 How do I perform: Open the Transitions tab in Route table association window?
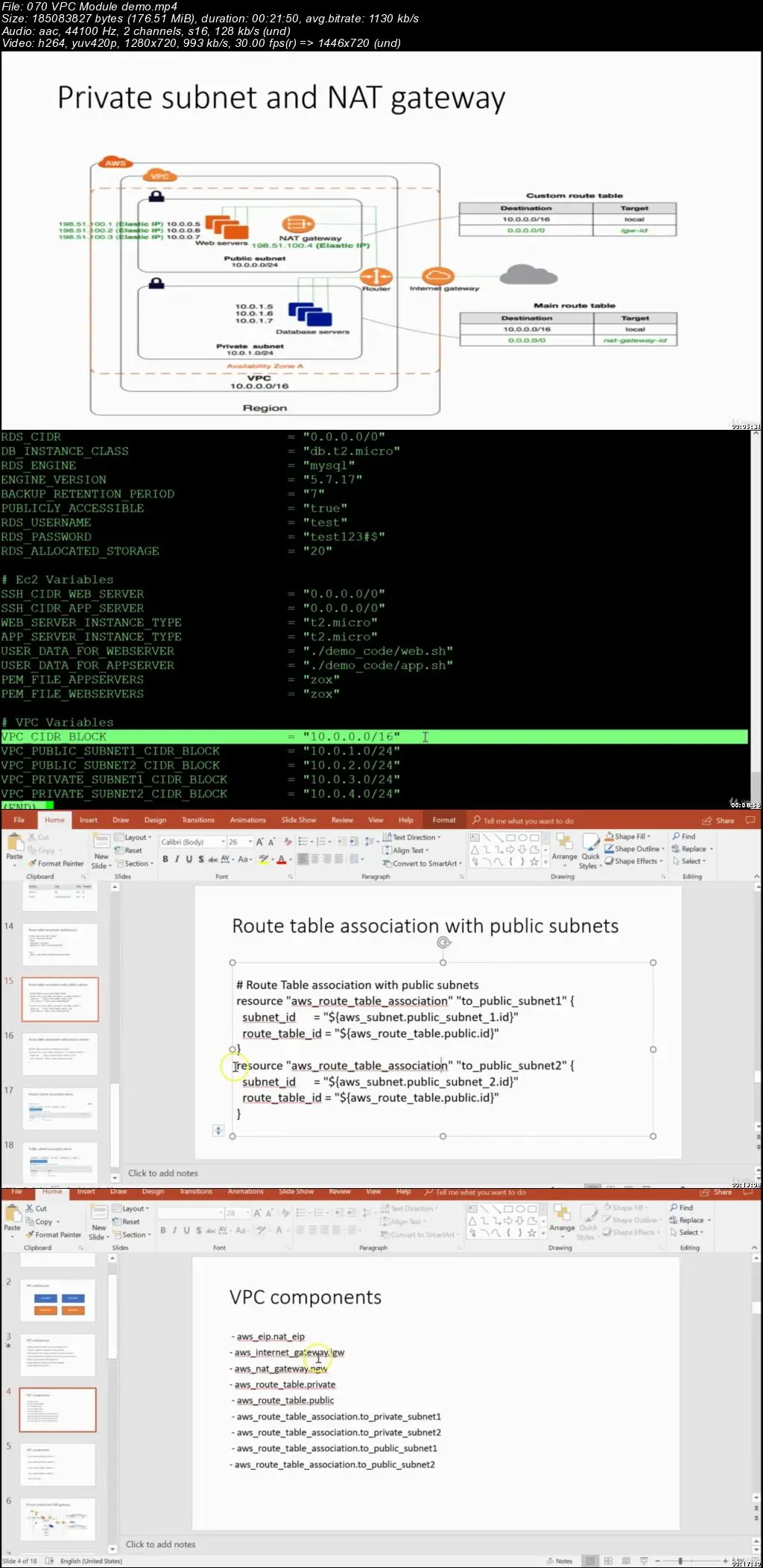coord(198,820)
